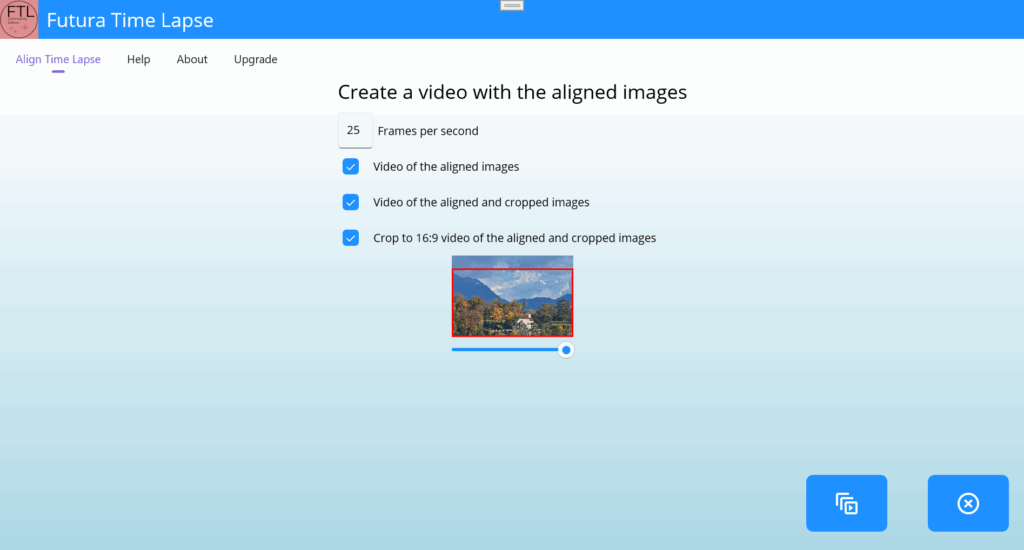This screenshot has width=1024, height=550.
Task: Open the About page
Action: [x=192, y=60]
